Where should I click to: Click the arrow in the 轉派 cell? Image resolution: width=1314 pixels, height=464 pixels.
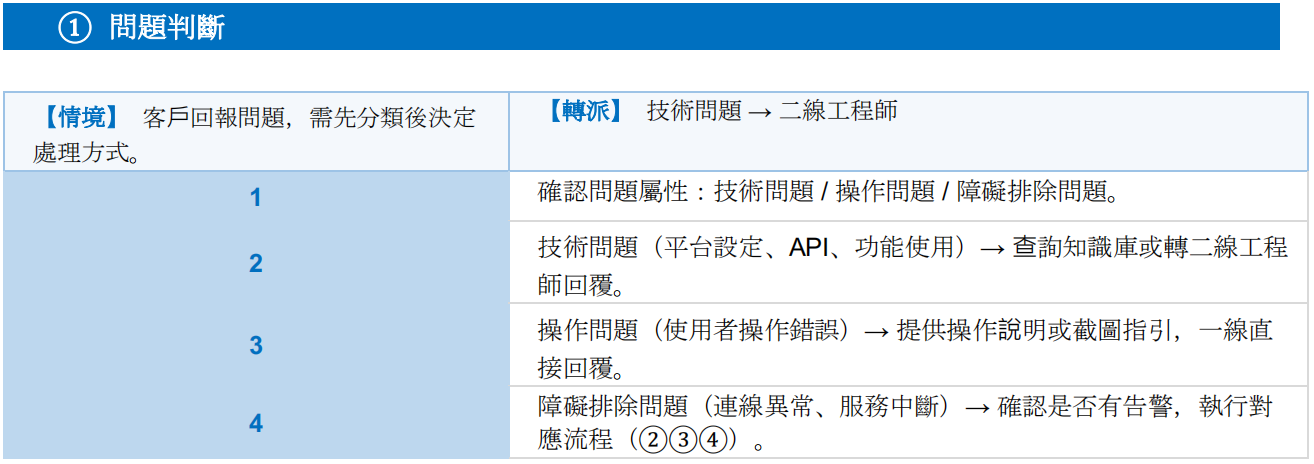pos(760,112)
